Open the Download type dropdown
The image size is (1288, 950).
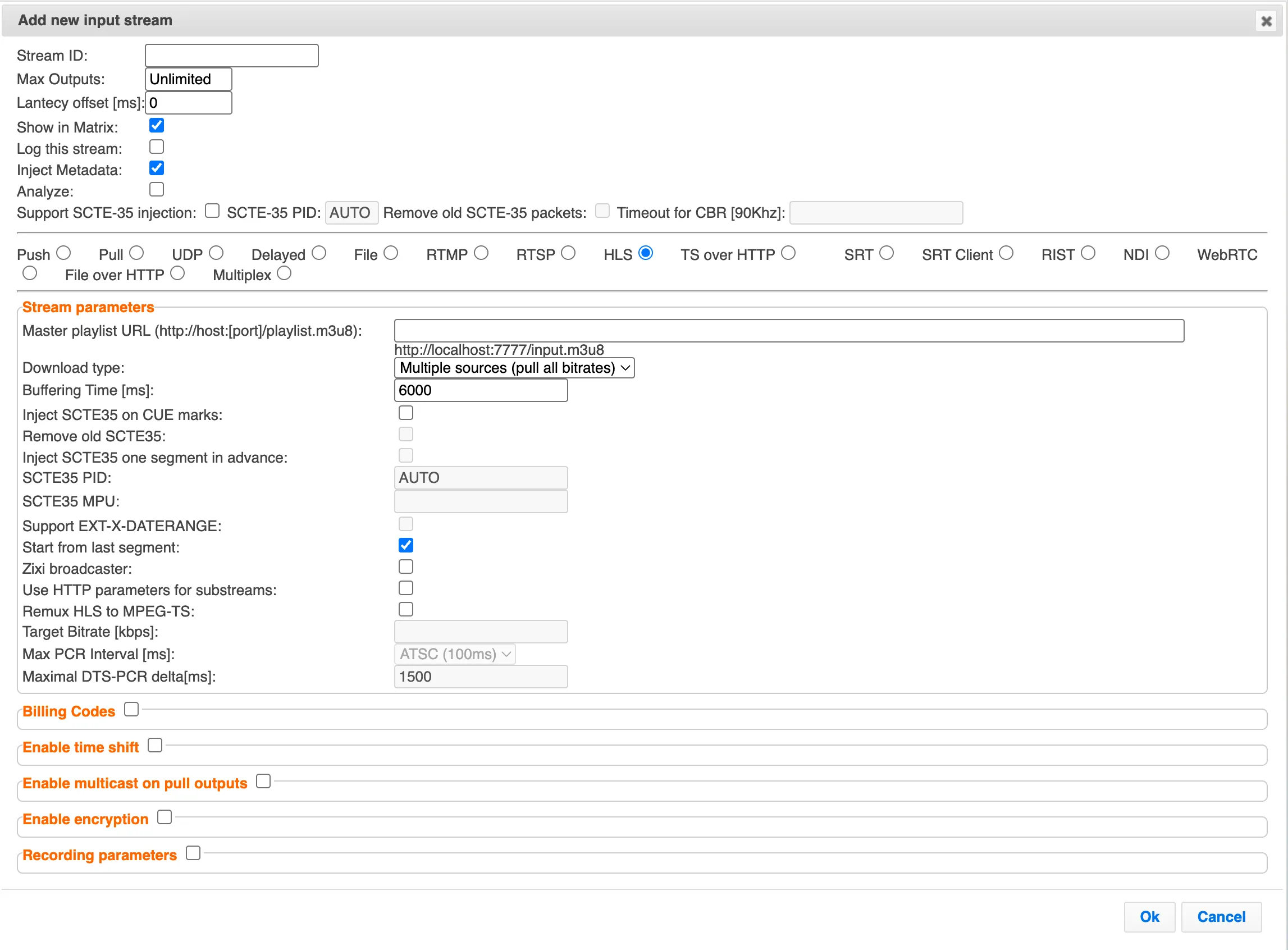514,368
